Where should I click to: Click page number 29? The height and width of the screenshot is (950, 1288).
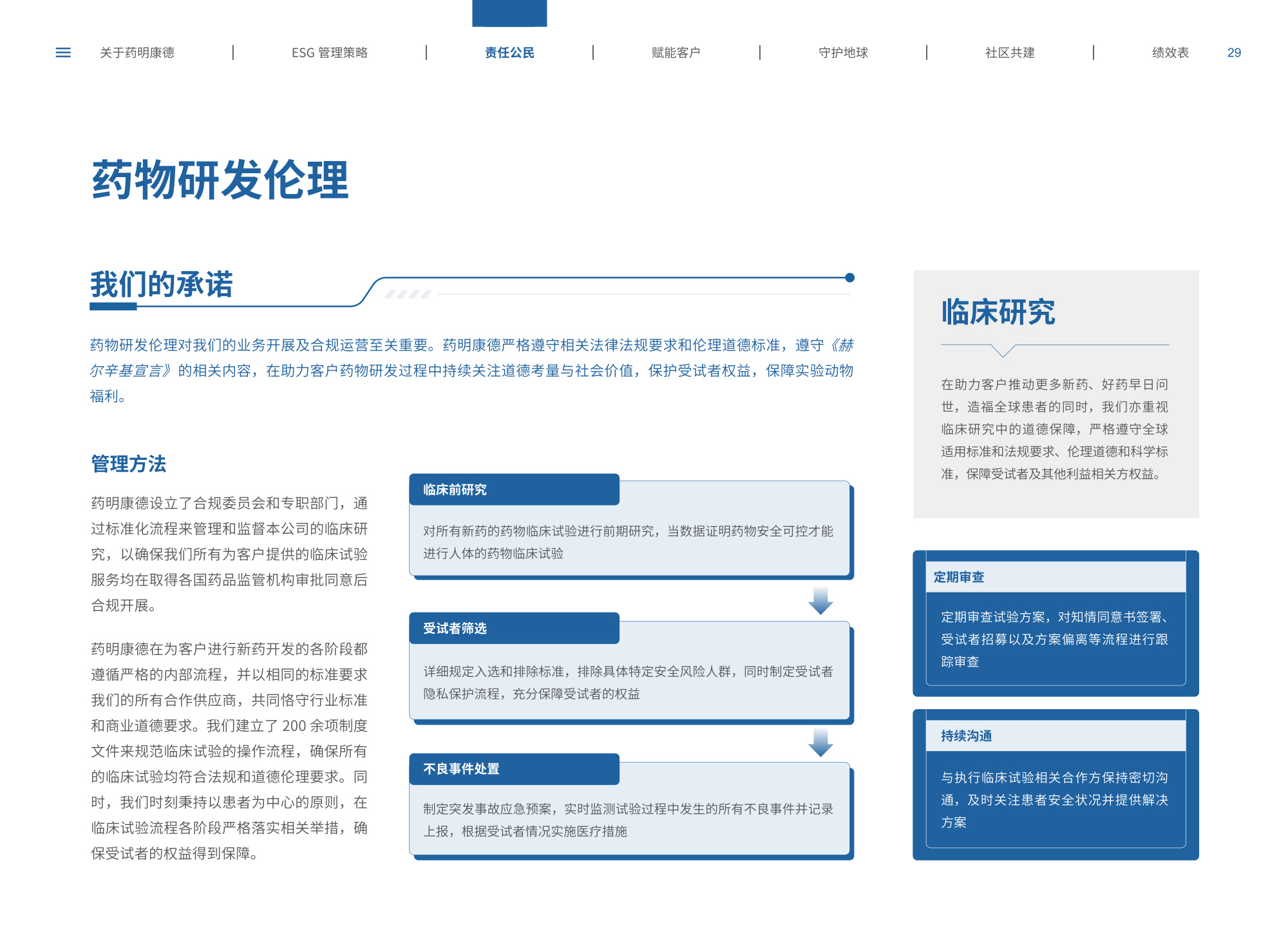point(1234,53)
